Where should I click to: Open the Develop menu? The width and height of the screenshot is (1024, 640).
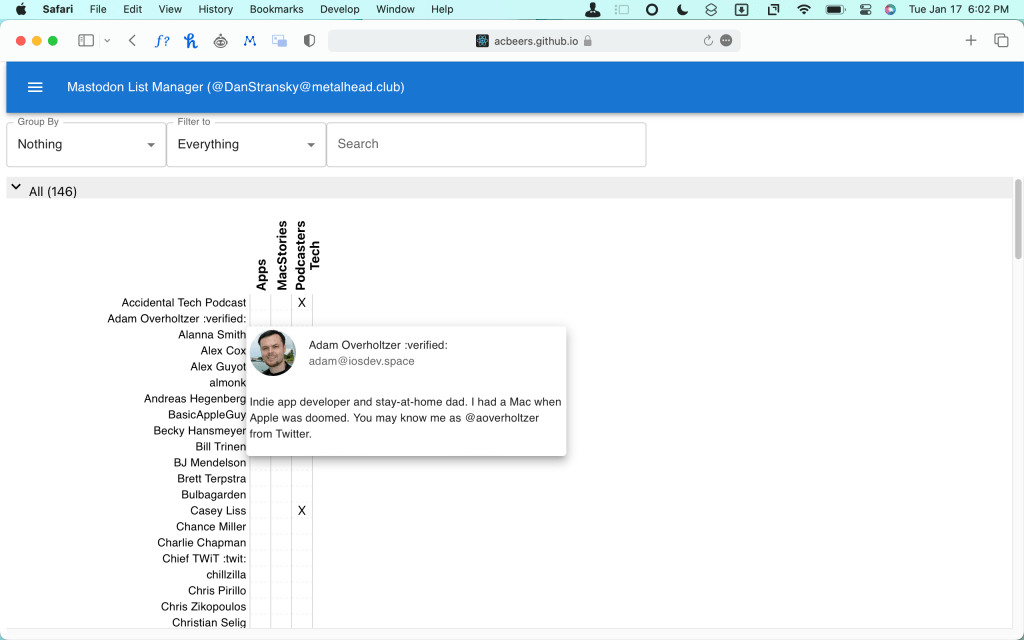pyautogui.click(x=339, y=9)
